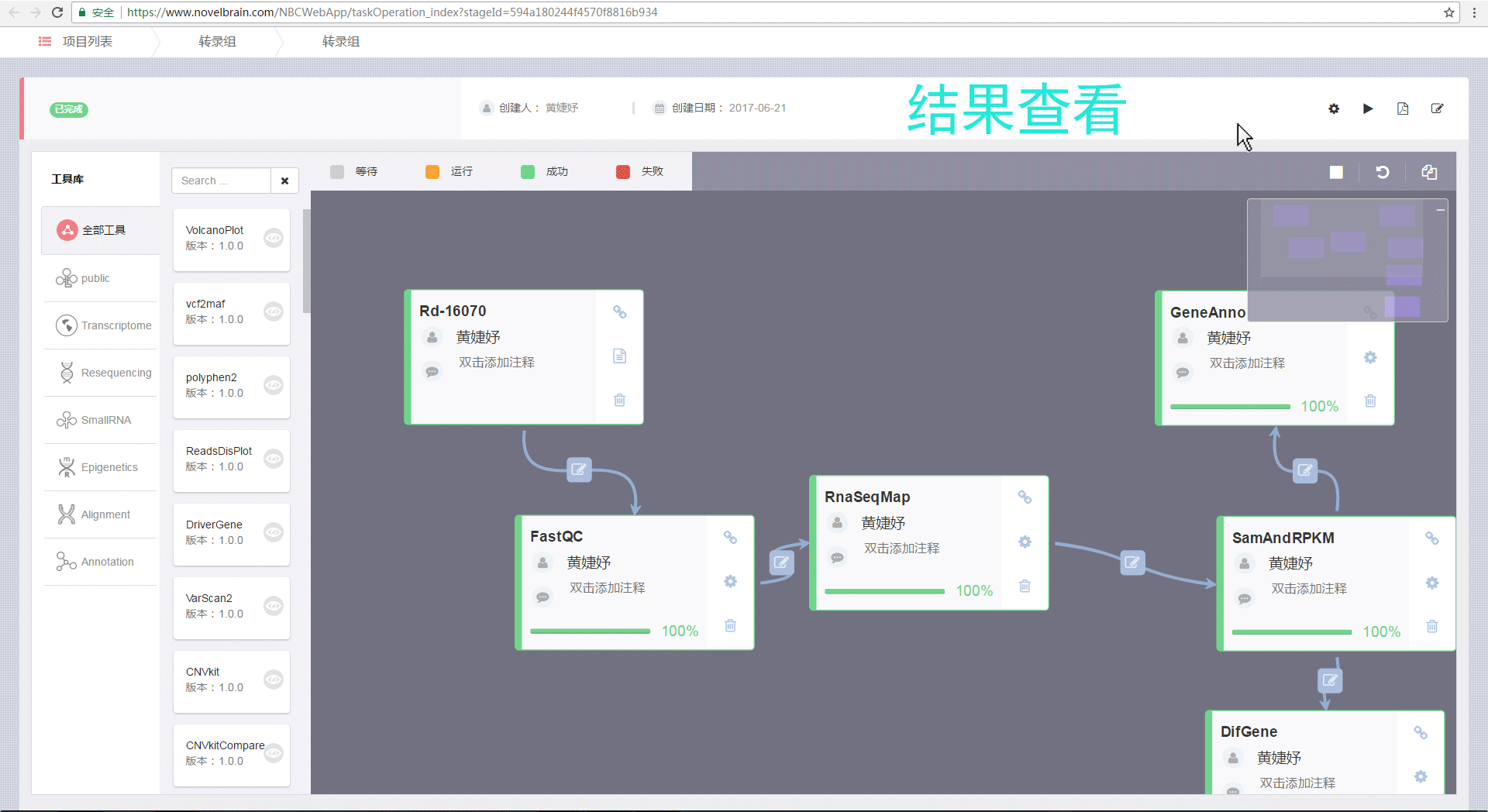The width and height of the screenshot is (1488, 812).
Task: Open the settings gear in the header
Action: tap(1334, 108)
